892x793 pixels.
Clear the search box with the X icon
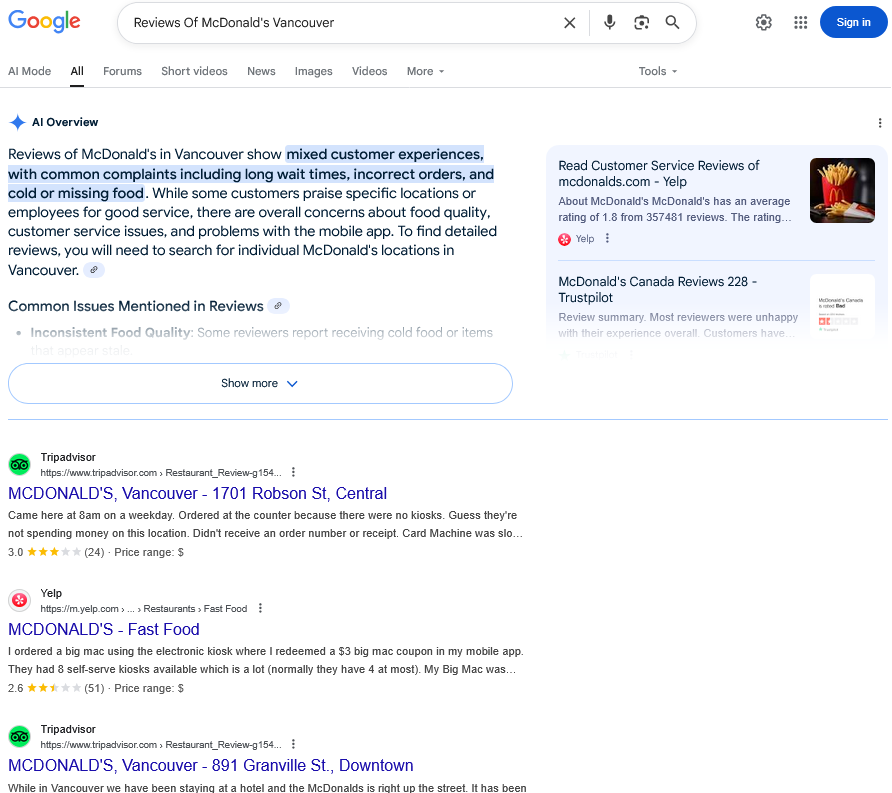[569, 23]
